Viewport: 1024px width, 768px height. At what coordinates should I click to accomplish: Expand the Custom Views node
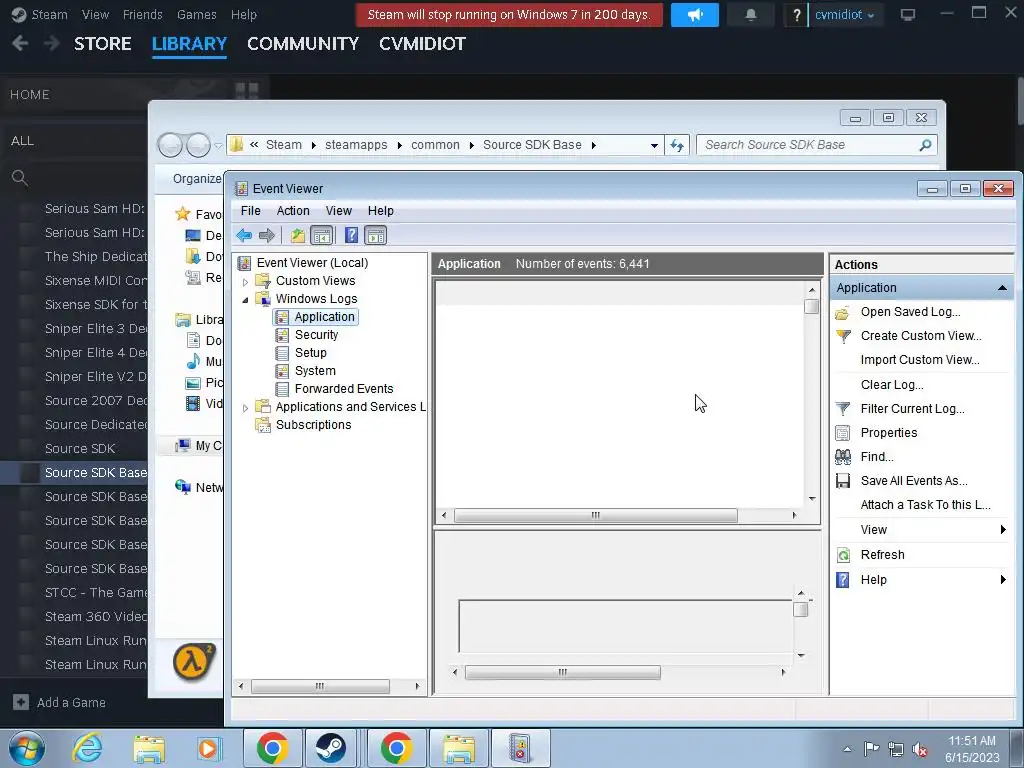pyautogui.click(x=246, y=281)
